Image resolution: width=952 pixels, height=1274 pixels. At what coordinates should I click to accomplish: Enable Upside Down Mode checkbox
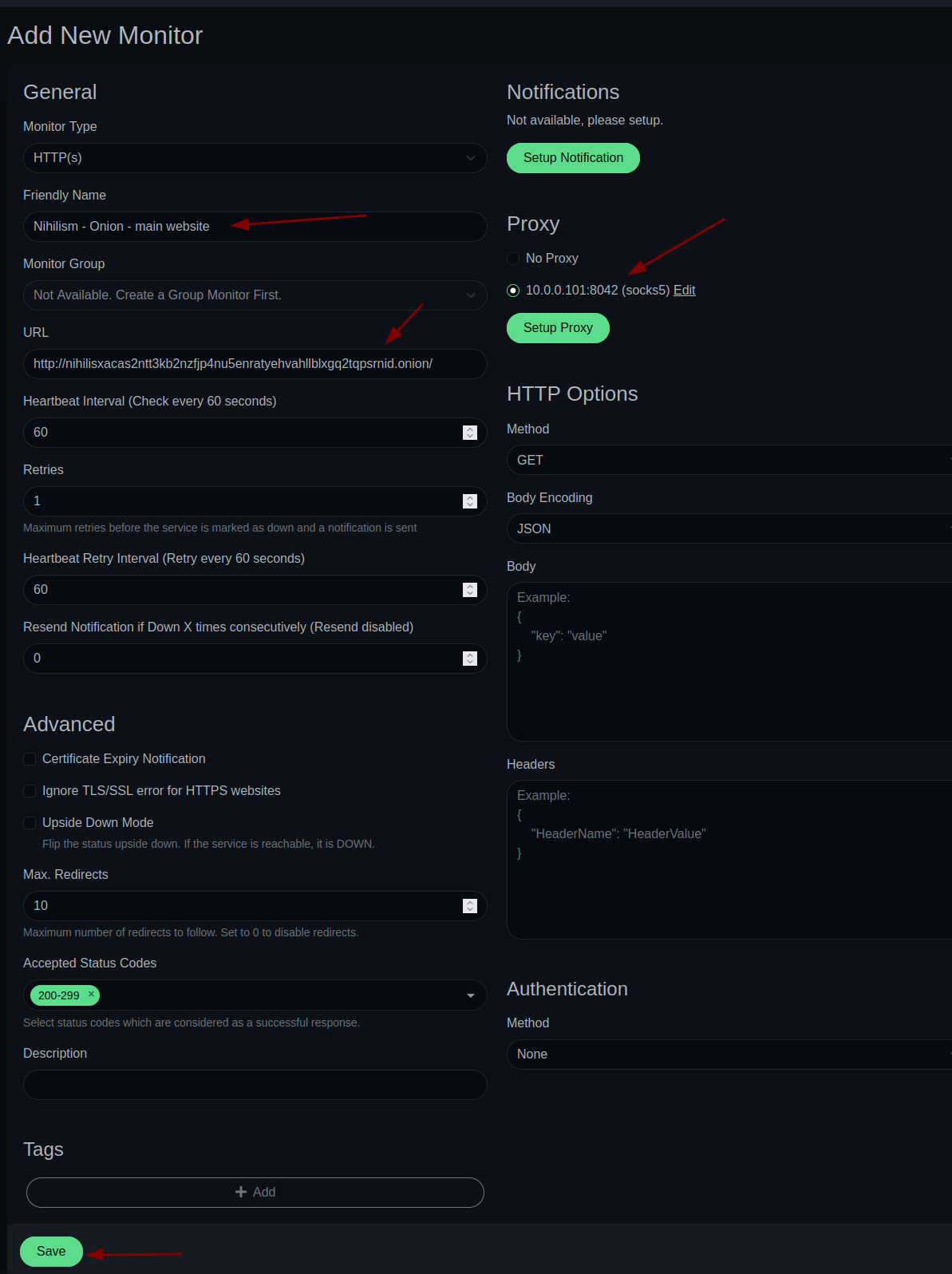click(x=30, y=822)
